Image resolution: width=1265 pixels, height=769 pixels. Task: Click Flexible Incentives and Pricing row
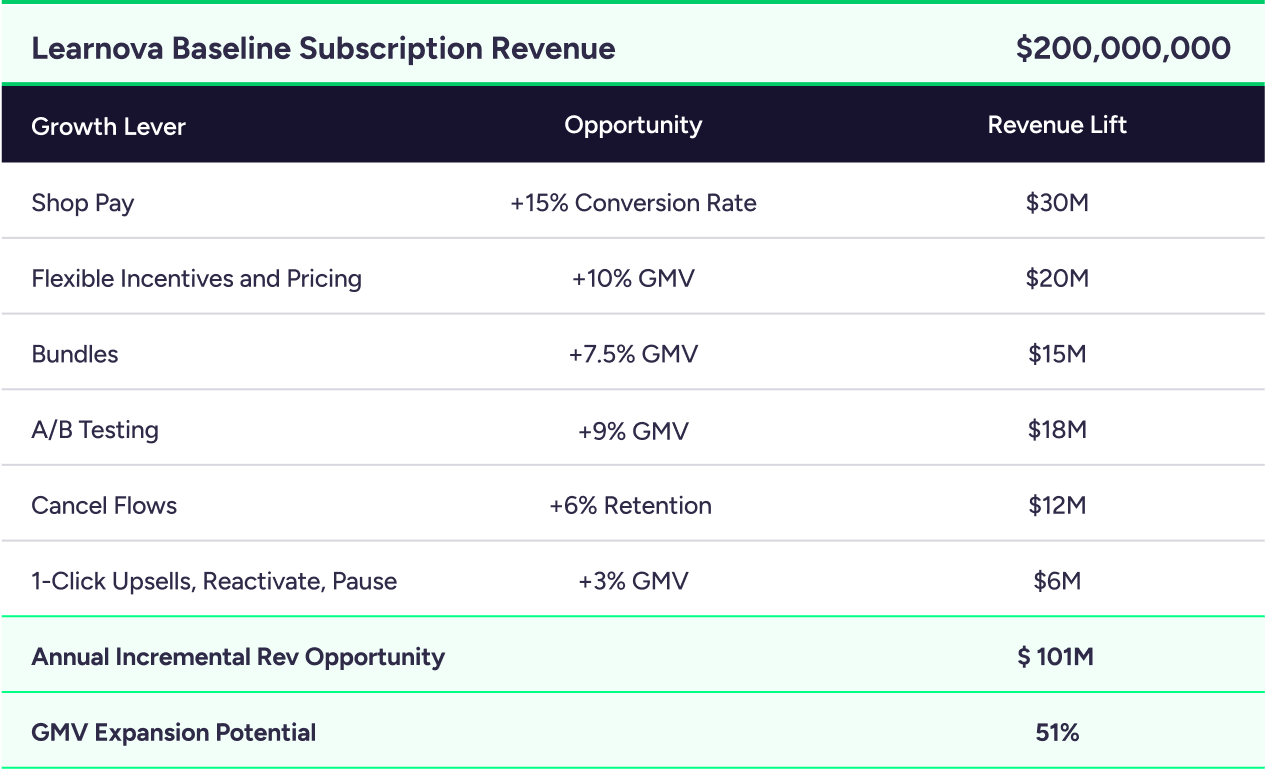tap(196, 278)
